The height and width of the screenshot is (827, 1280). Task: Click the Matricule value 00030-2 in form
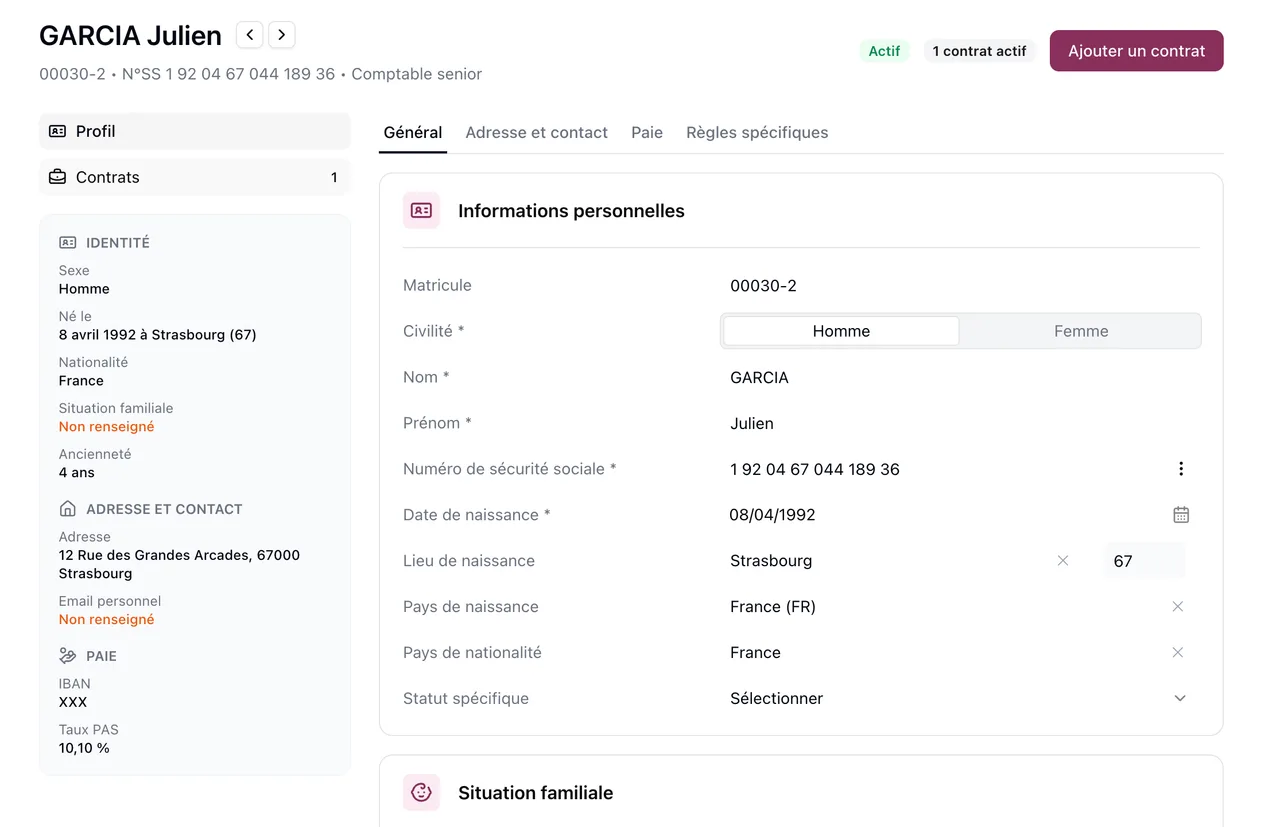coord(763,286)
